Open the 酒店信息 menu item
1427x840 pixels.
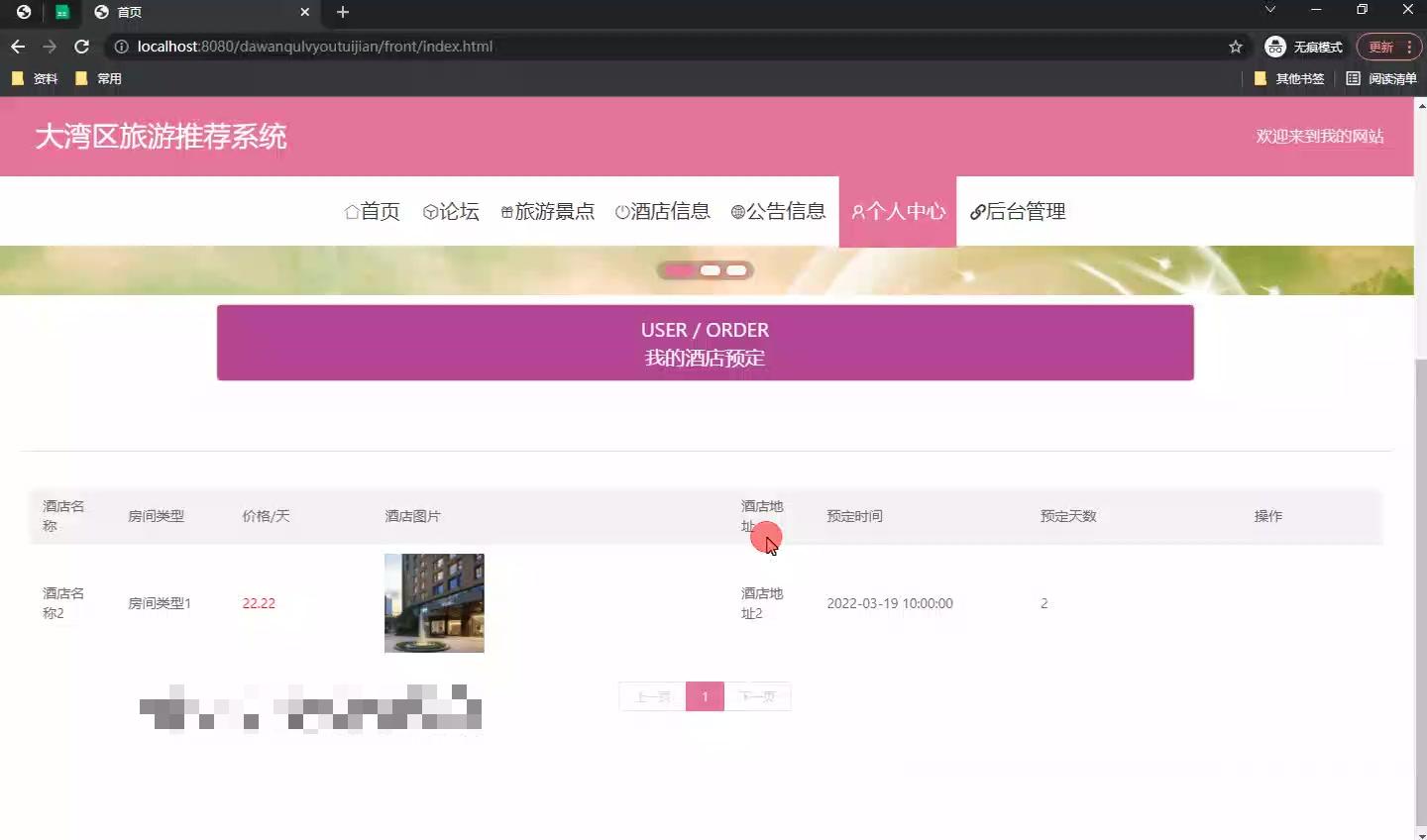coord(663,211)
